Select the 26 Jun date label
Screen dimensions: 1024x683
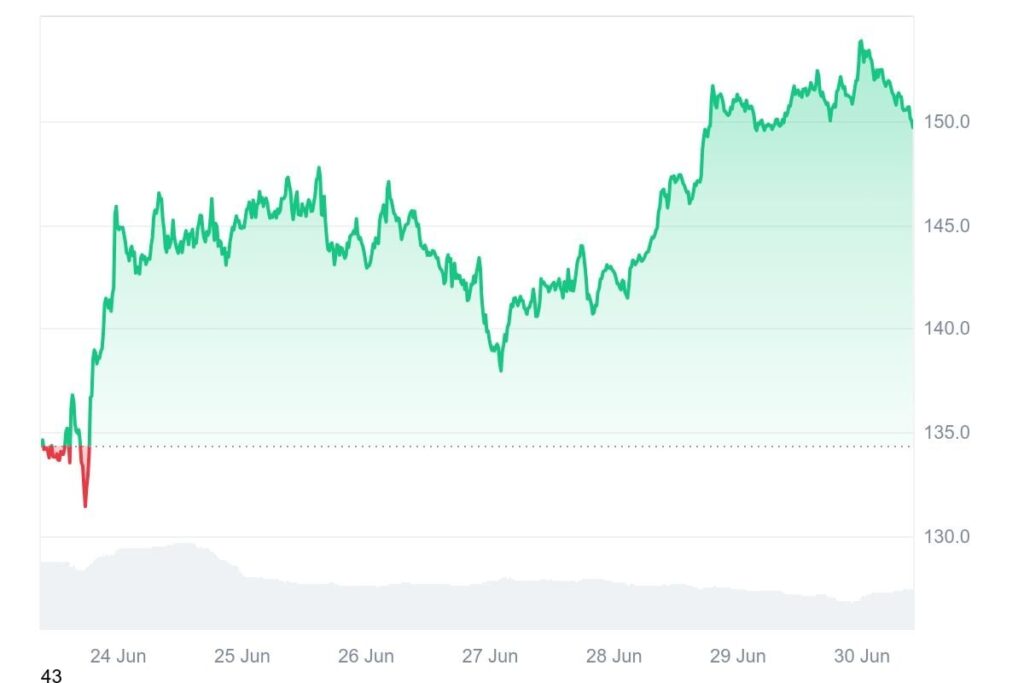pos(365,656)
